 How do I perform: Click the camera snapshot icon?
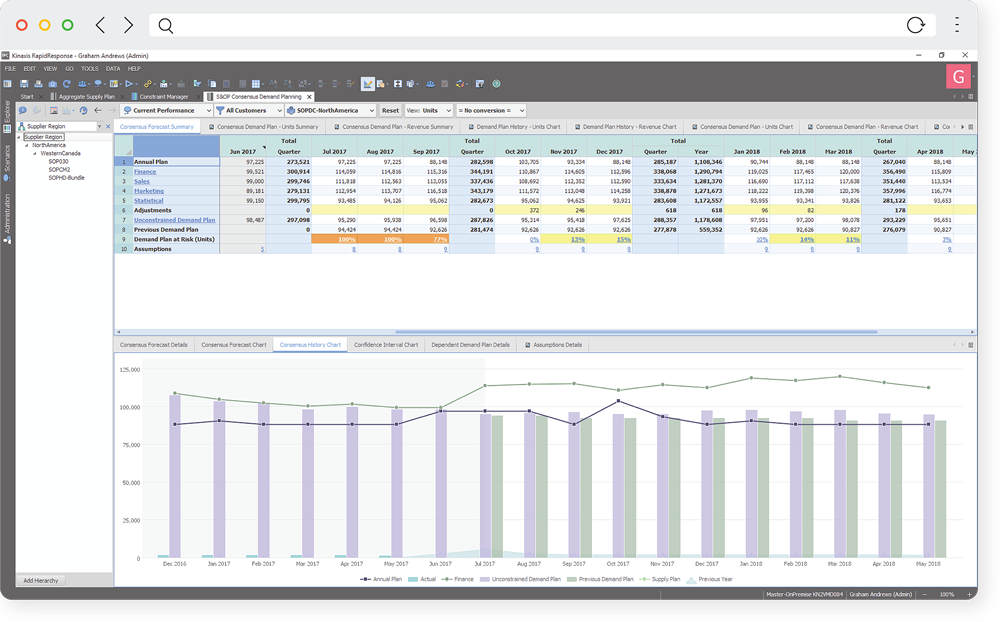pos(52,84)
